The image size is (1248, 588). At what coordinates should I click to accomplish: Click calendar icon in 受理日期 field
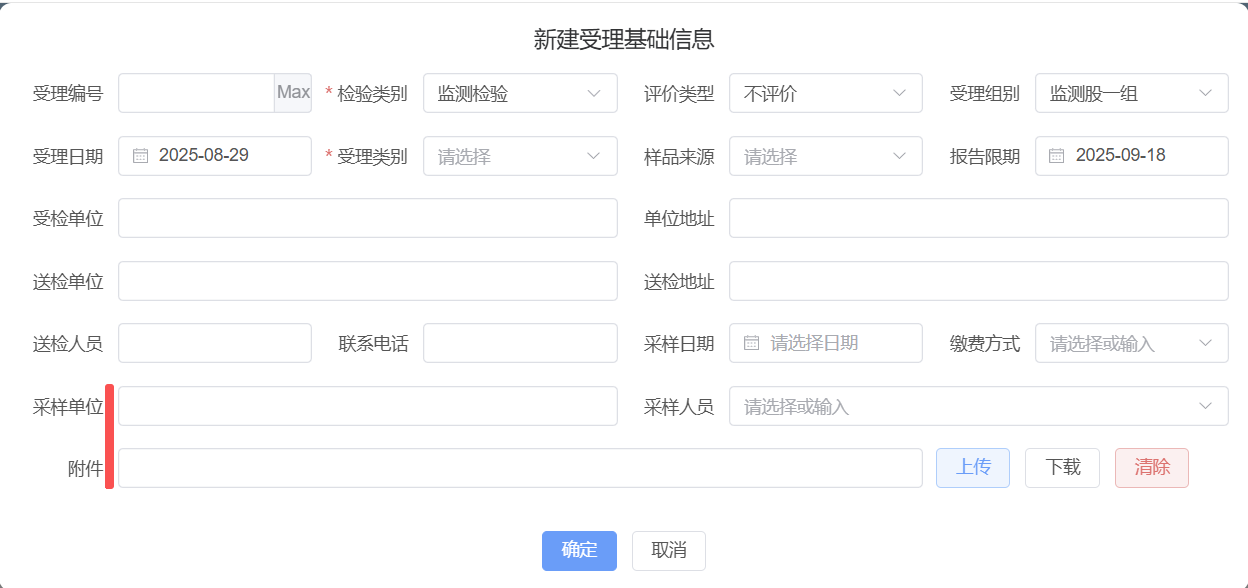(x=141, y=156)
